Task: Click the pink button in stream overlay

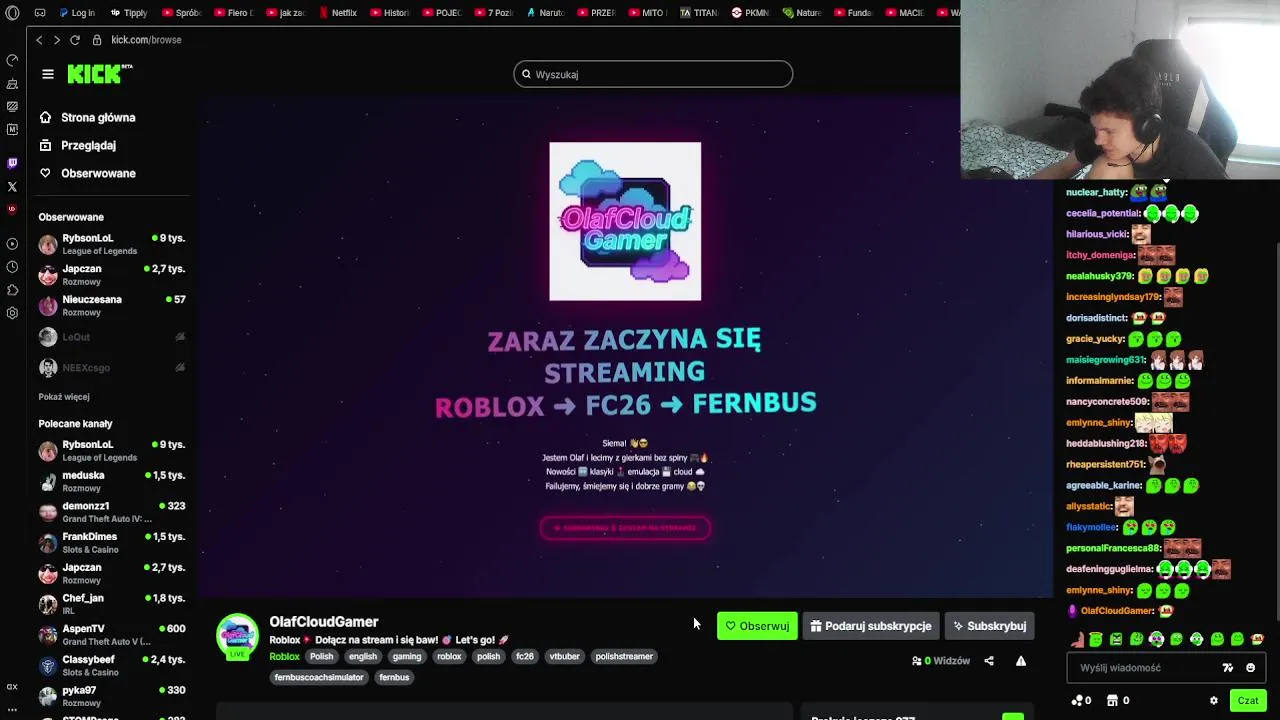Action: coord(625,528)
